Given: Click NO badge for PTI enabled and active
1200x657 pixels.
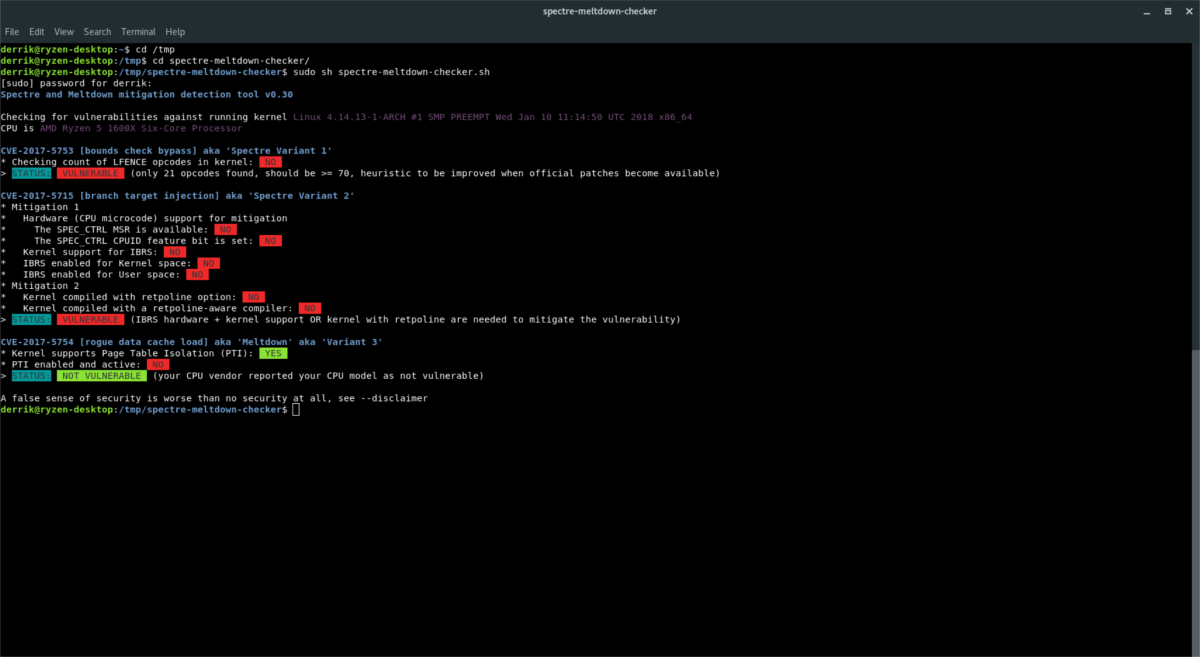Looking at the screenshot, I should [x=158, y=365].
